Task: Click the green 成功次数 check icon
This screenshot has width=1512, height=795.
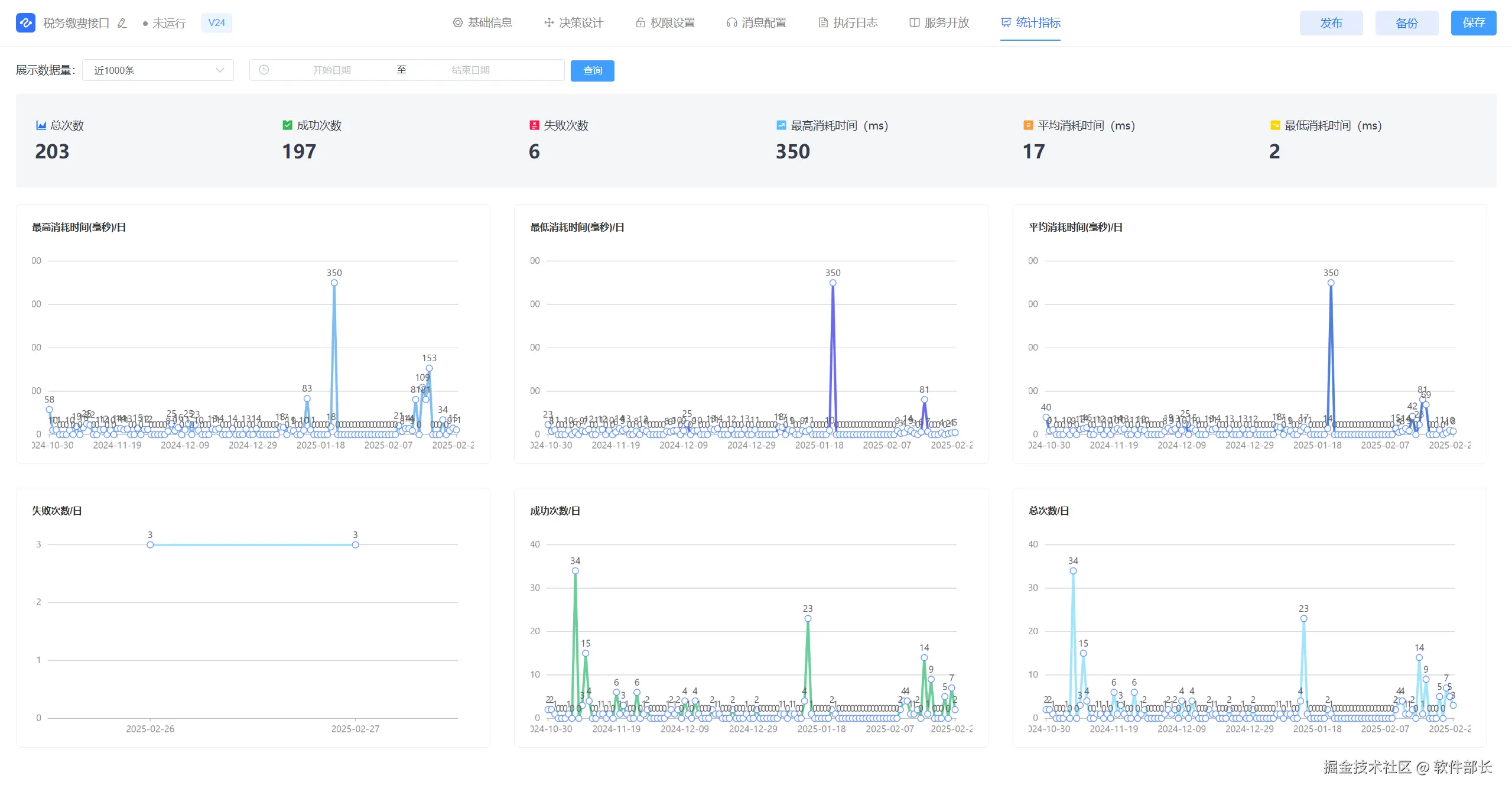Action: coord(287,125)
